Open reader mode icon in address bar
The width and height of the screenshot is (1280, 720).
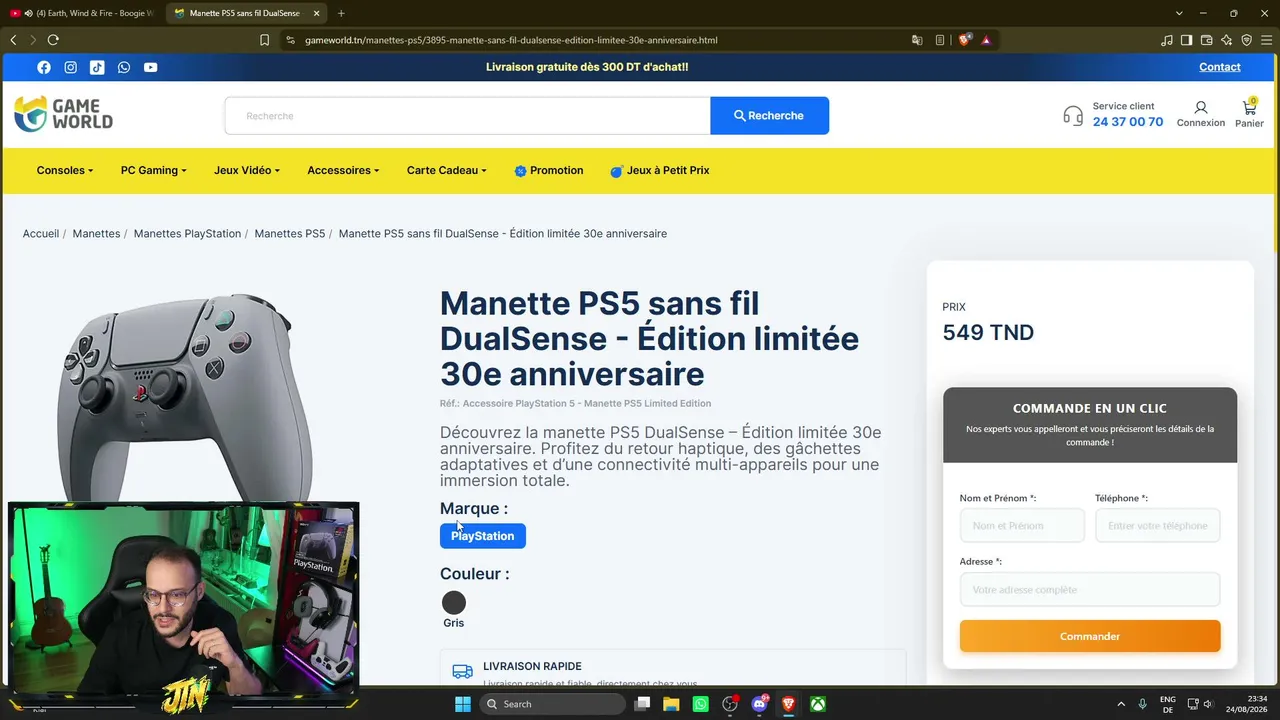(940, 40)
